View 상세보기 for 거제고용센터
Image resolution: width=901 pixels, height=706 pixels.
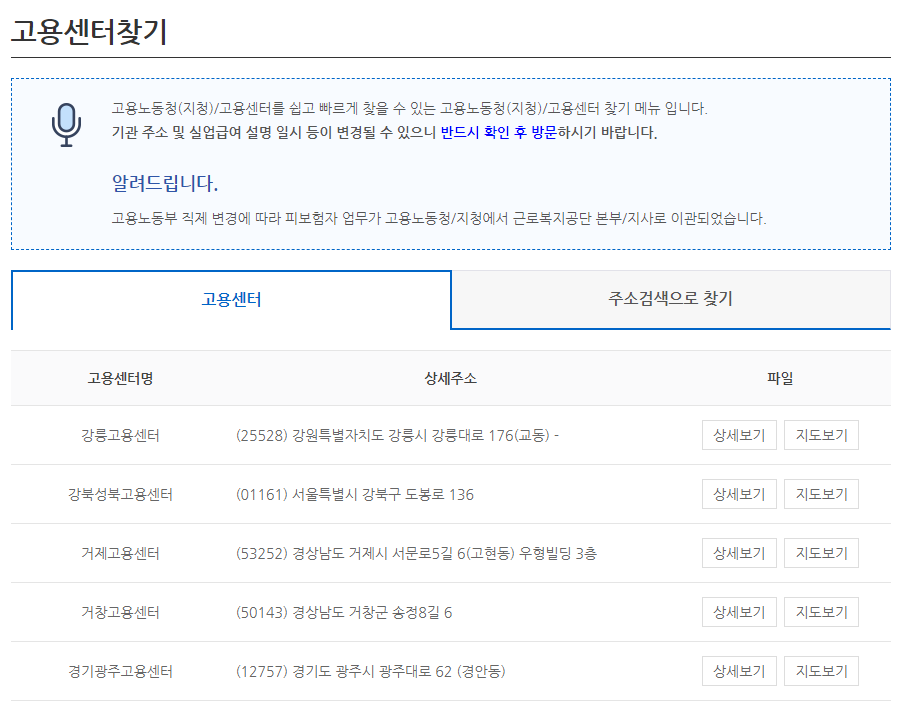(x=739, y=553)
